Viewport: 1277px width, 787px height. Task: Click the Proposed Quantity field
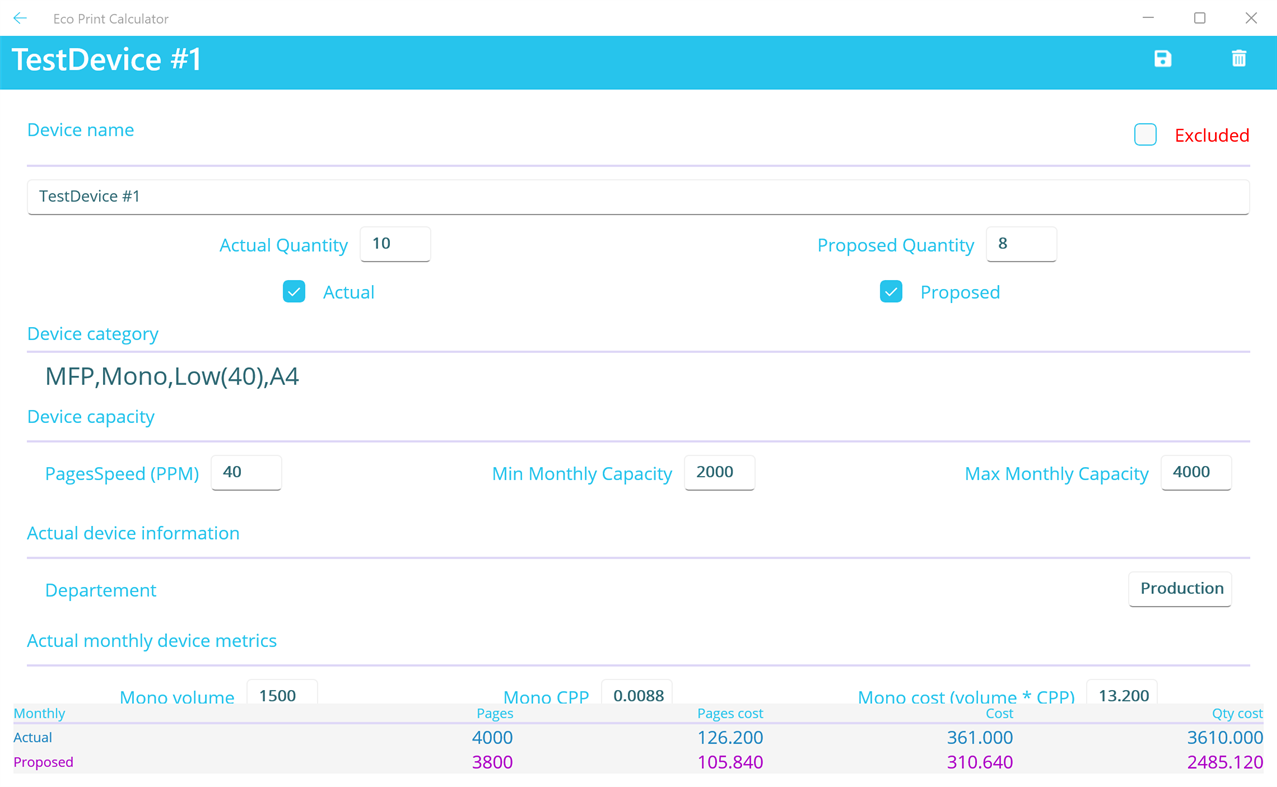pyautogui.click(x=1021, y=244)
